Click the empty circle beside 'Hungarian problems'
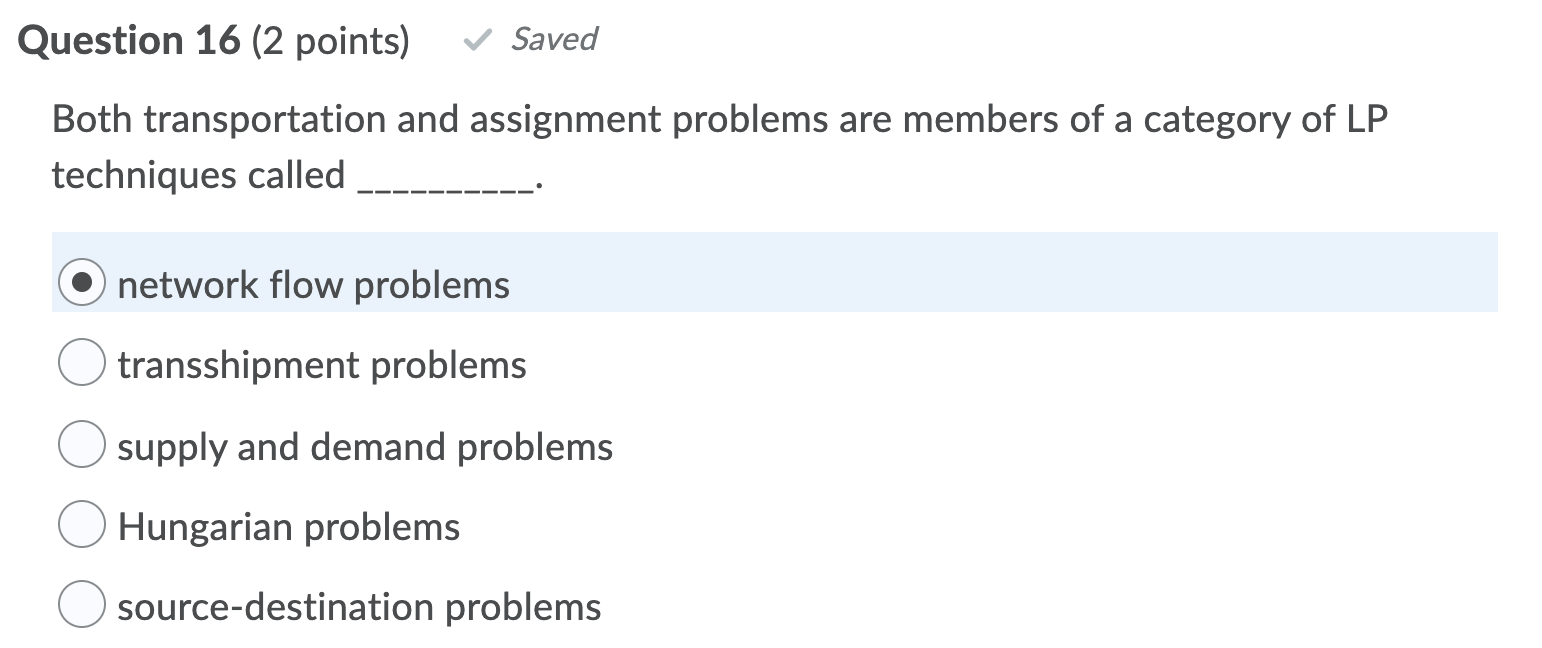 coord(81,522)
